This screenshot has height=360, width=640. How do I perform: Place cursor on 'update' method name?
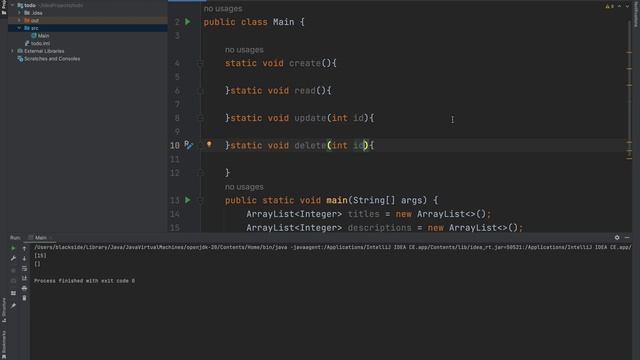[310, 118]
